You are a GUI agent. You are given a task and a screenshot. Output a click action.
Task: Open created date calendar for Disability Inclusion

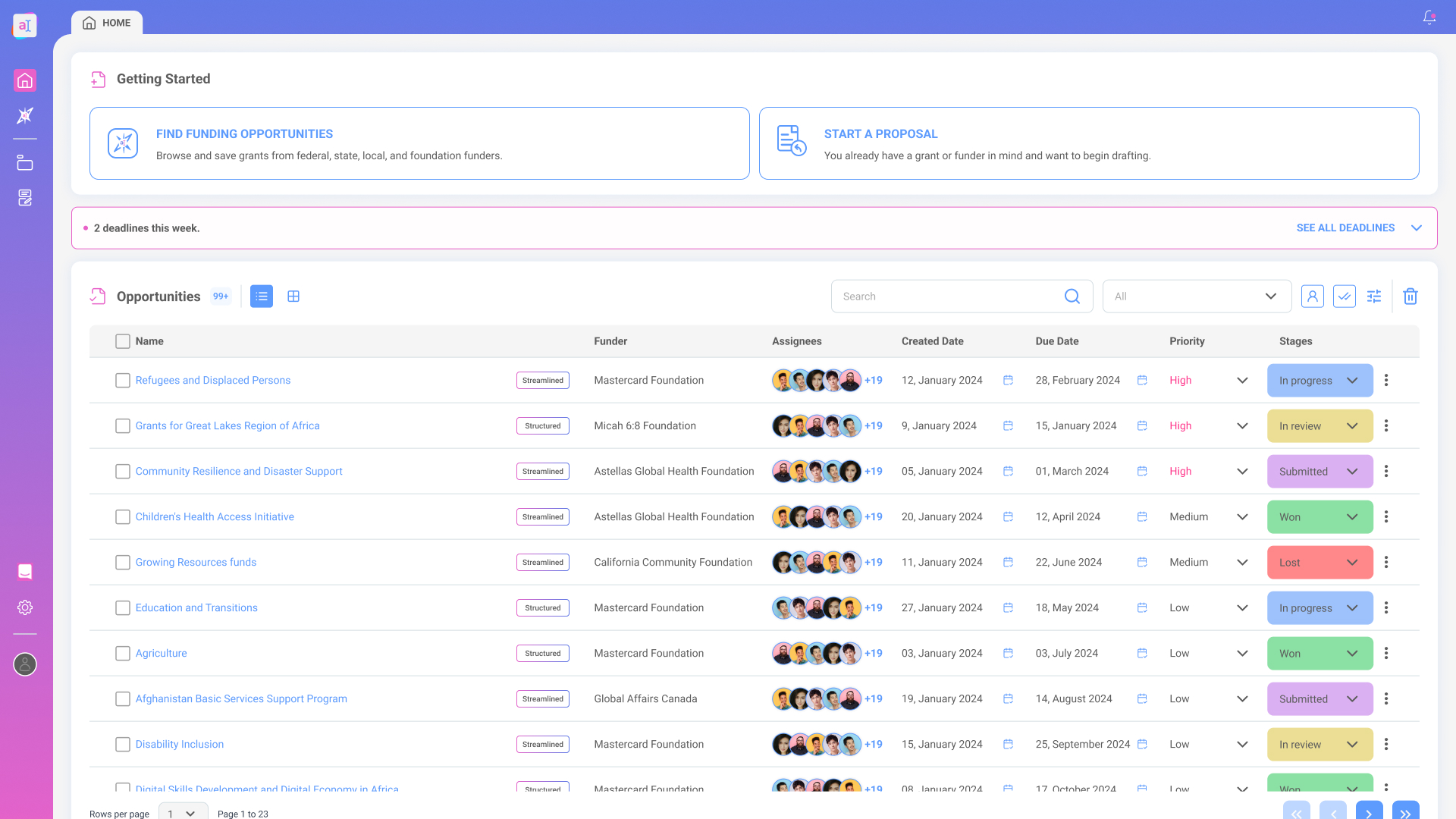1008,744
